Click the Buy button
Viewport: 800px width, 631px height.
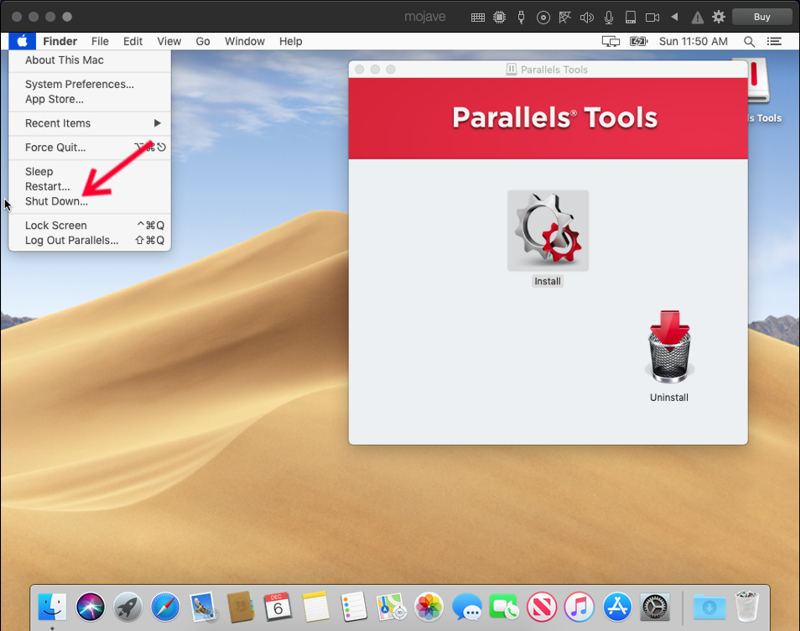761,17
